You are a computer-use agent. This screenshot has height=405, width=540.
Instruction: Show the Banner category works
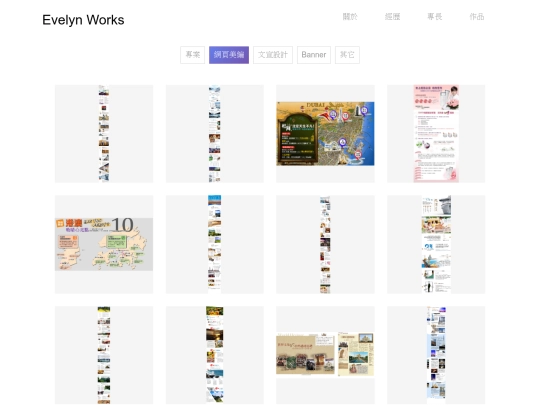(x=314, y=55)
